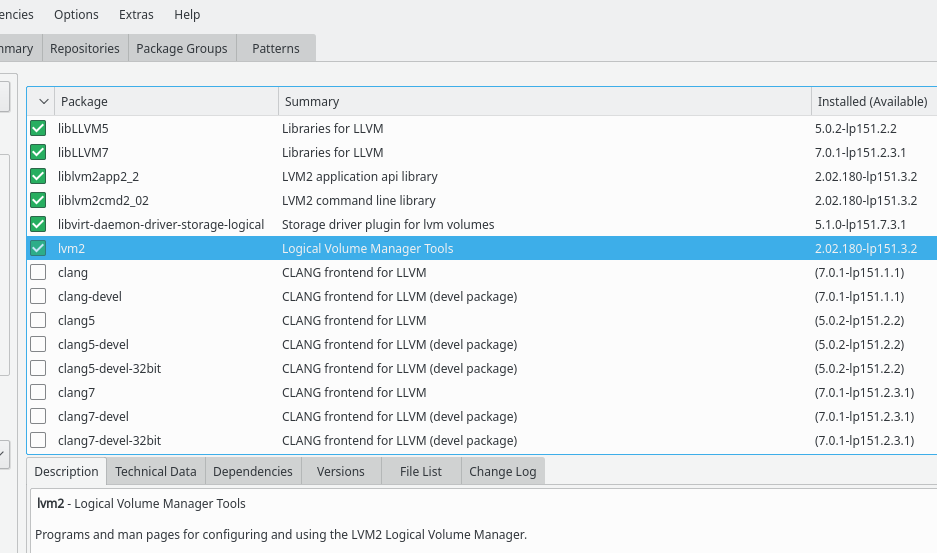Screen dimensions: 937x553
Task: Check the clang7-devel-32bit checkbox
Action: [38, 440]
